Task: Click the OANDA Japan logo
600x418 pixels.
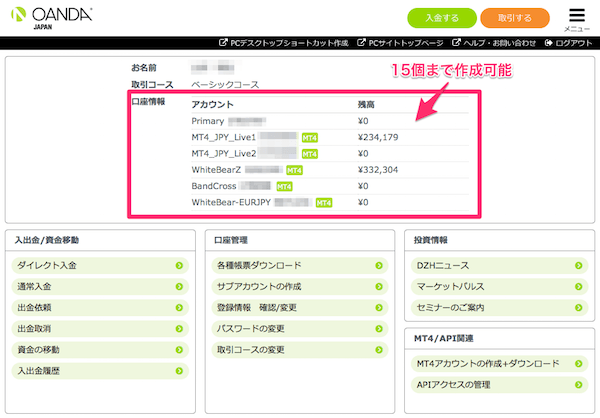Action: tap(52, 18)
